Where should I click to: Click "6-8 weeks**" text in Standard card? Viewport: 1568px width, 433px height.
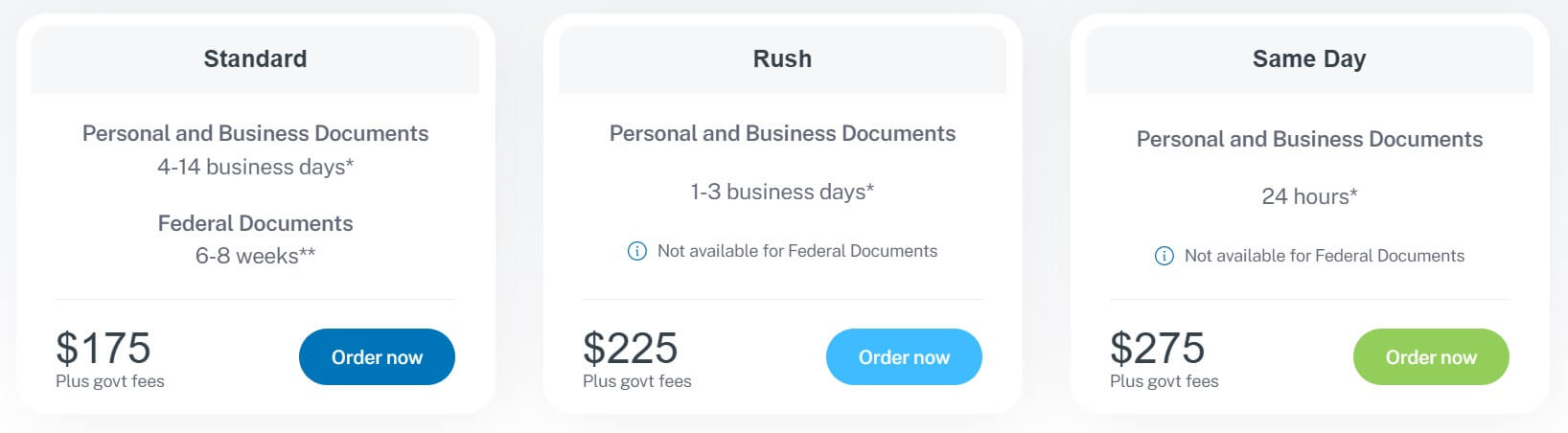(x=255, y=256)
